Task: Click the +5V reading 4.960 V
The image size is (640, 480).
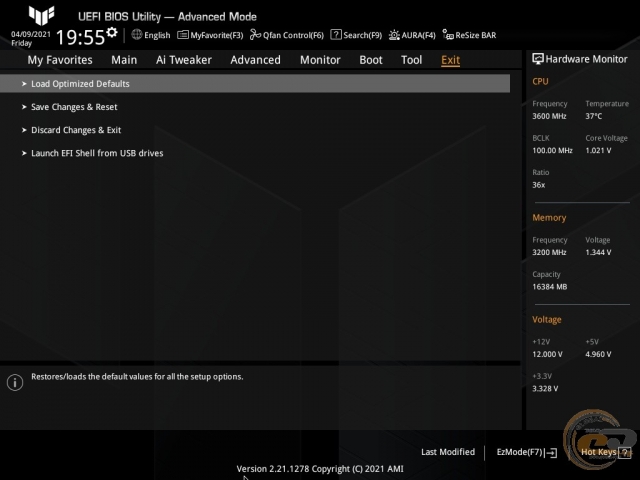Action: click(598, 354)
